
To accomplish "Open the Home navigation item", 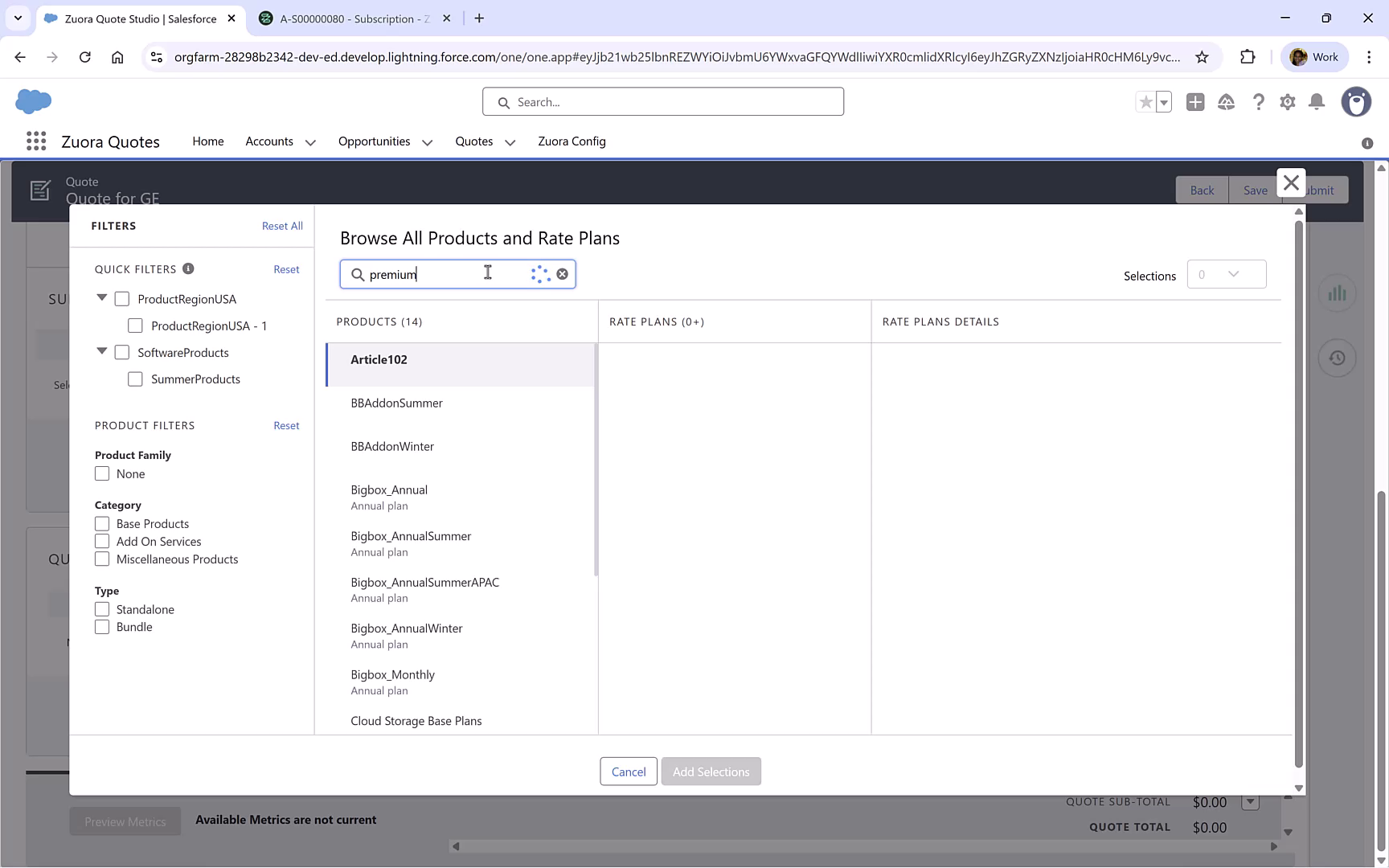I will 207,141.
